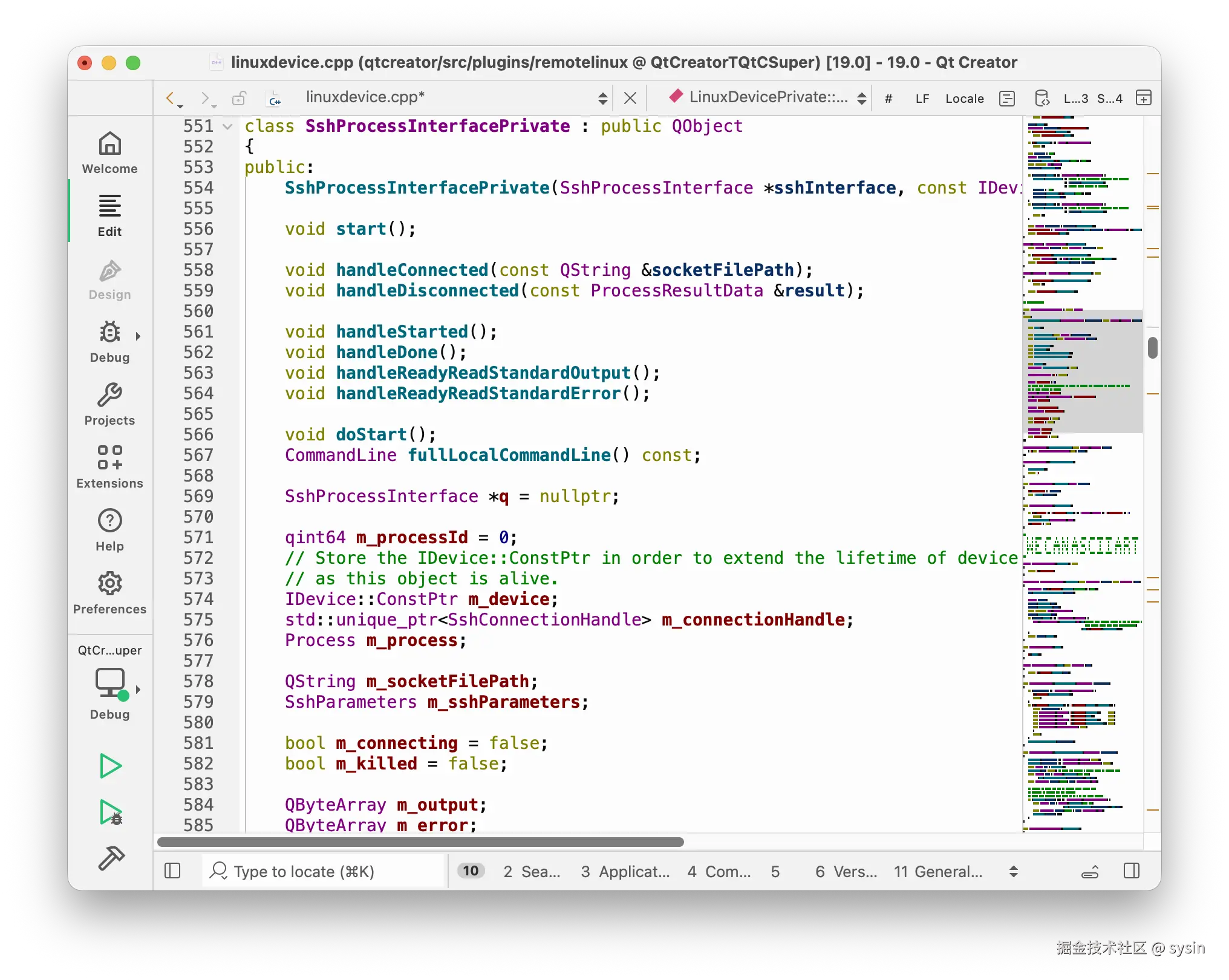Viewport: 1229px width, 980px height.
Task: Click the LF line ending button
Action: point(922,99)
